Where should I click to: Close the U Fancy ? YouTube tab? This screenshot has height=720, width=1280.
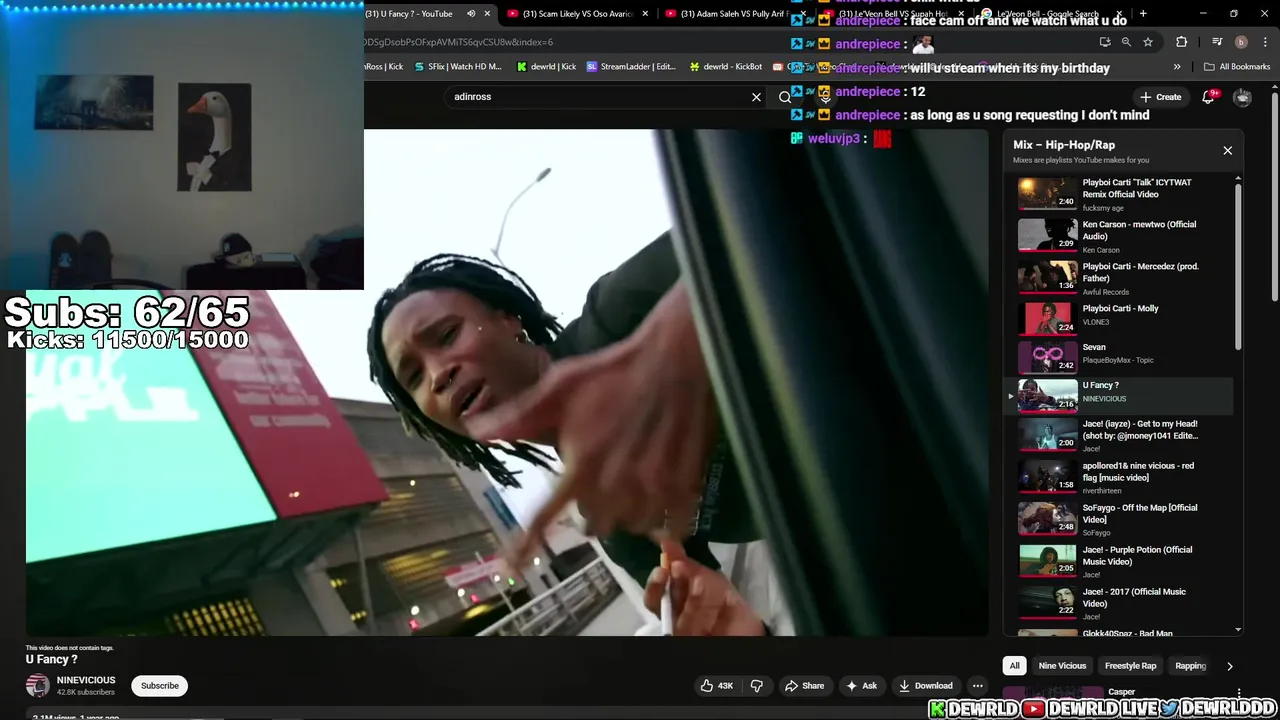(487, 14)
